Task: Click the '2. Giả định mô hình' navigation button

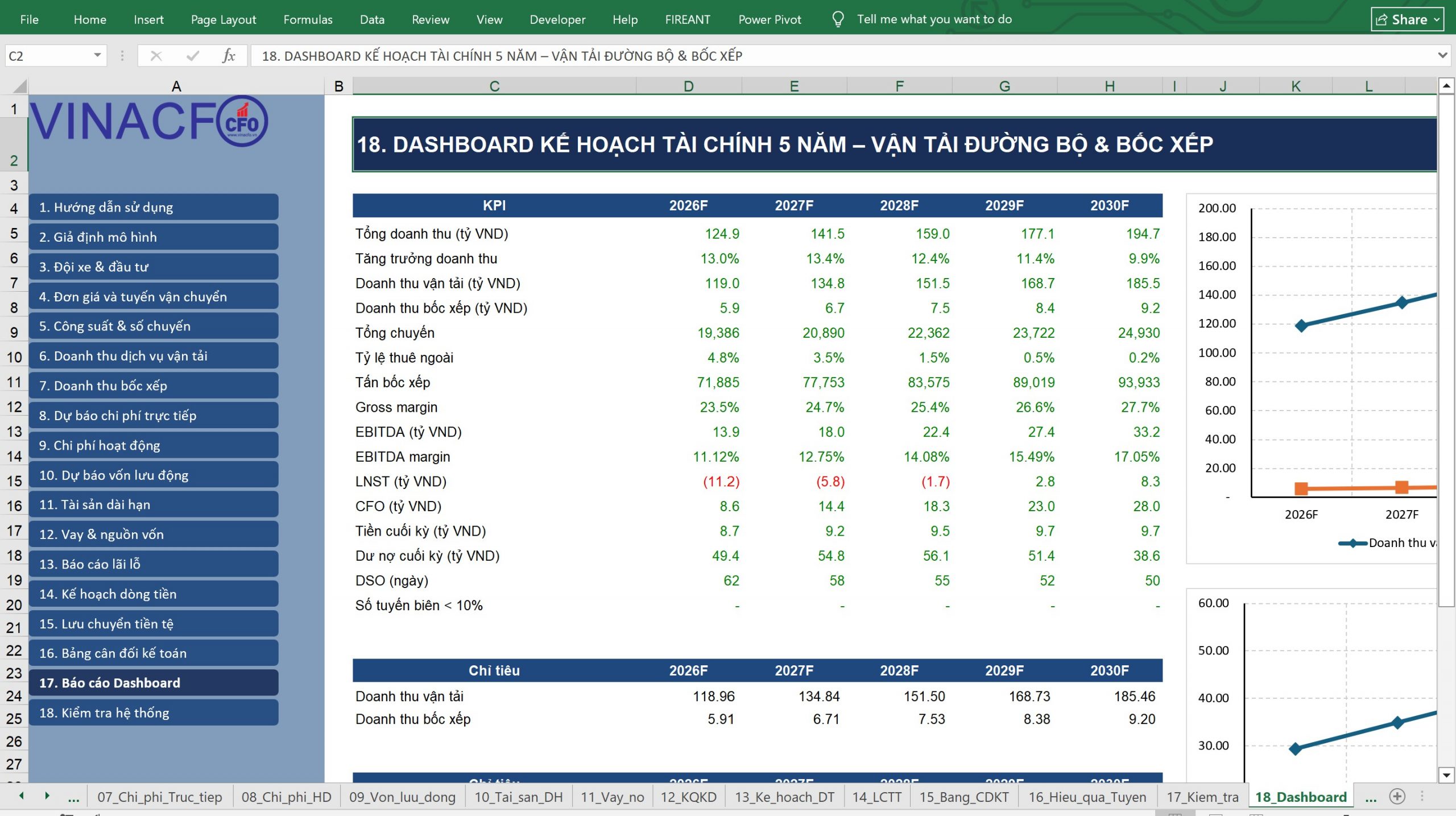Action: (154, 237)
